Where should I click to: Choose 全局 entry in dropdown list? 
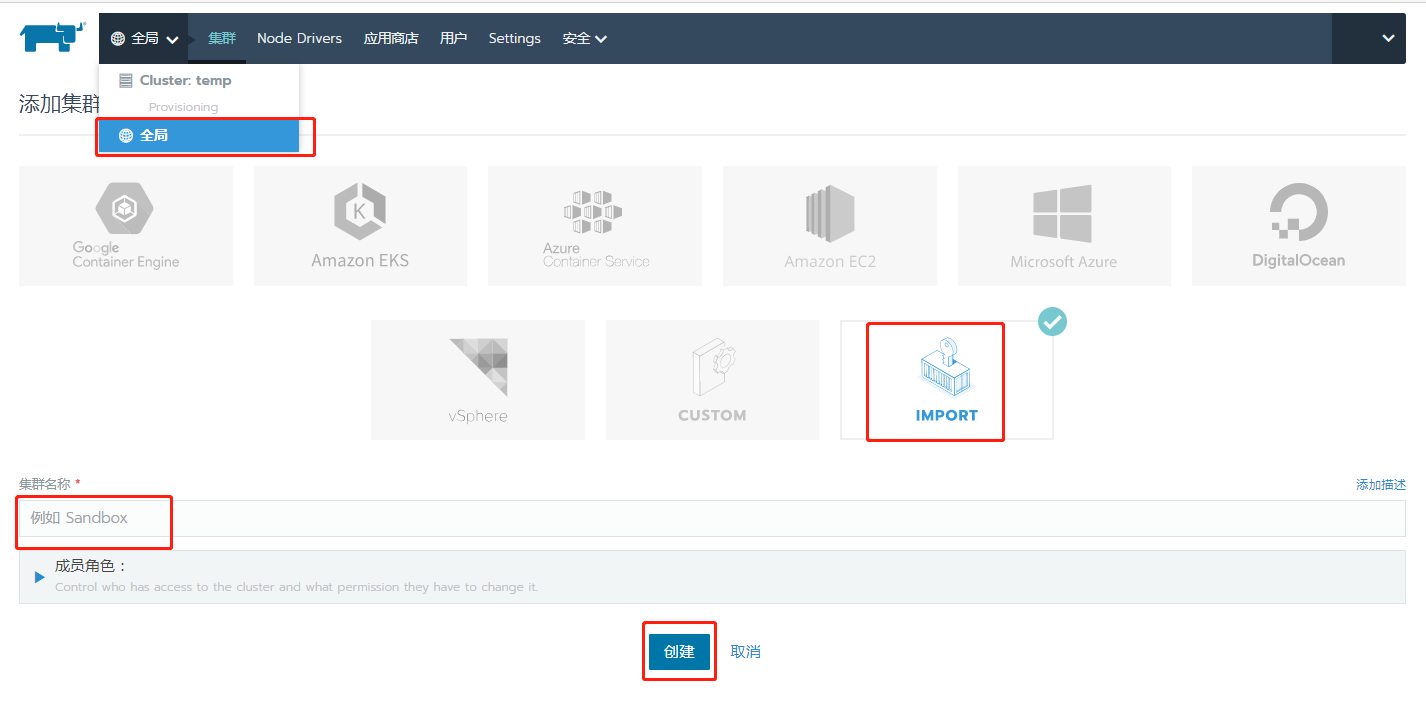pyautogui.click(x=198, y=135)
